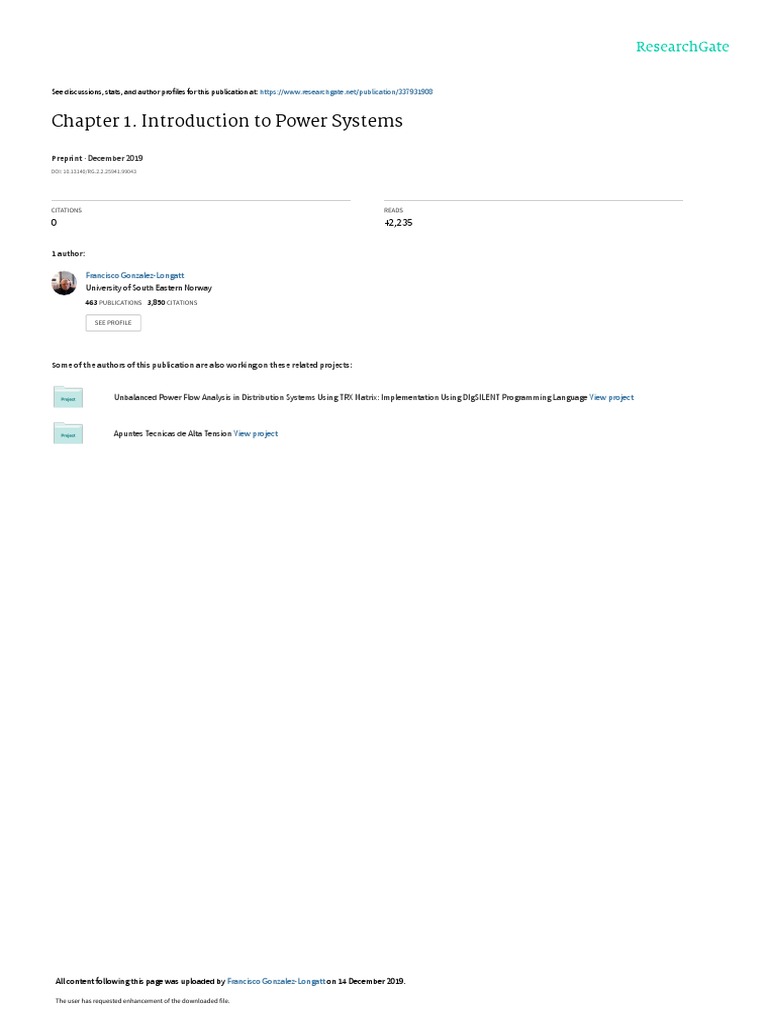The width and height of the screenshot is (768, 1024).
Task: Open Francisco Gonzalez-Longatt author name link
Action: [135, 276]
